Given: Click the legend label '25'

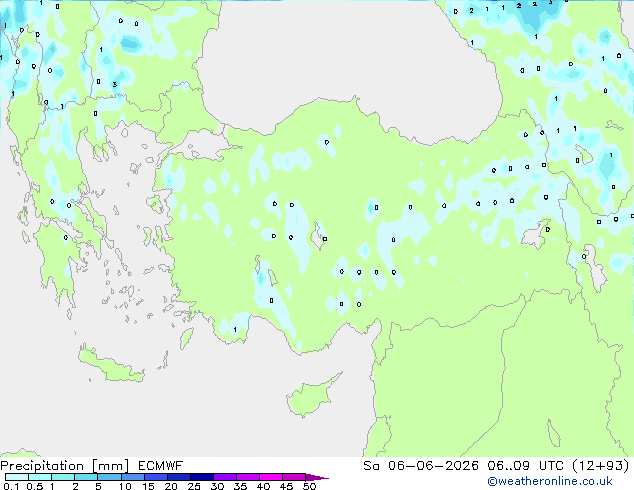Looking at the screenshot, I should click(x=194, y=486).
